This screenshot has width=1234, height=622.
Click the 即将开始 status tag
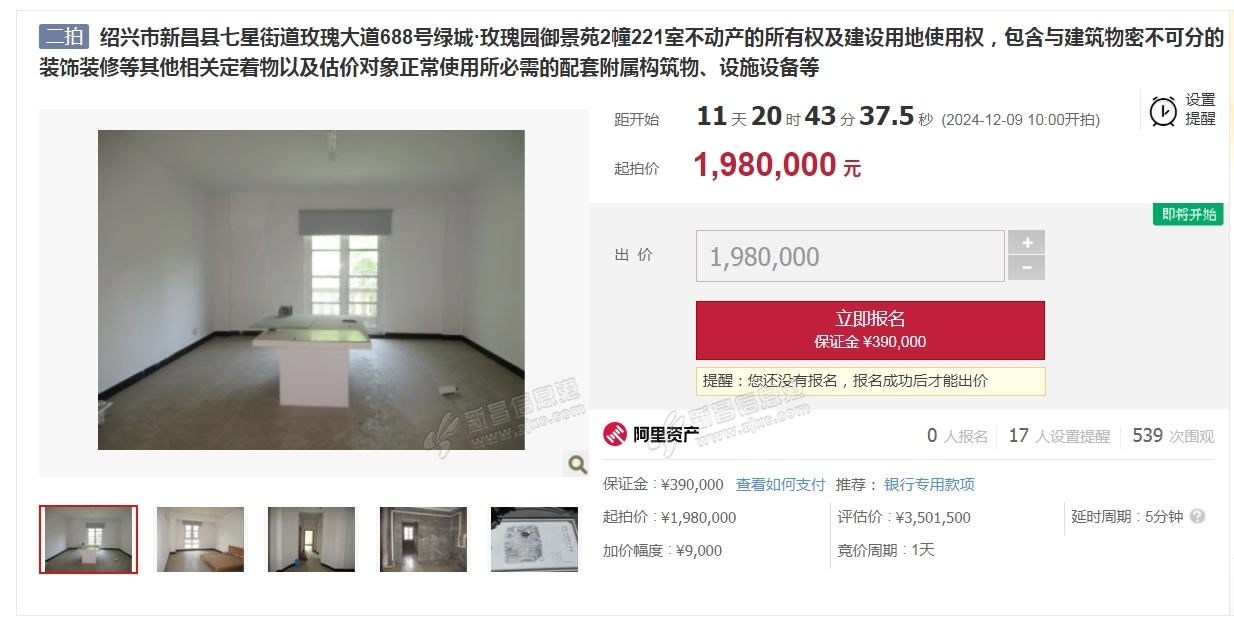click(x=1188, y=215)
